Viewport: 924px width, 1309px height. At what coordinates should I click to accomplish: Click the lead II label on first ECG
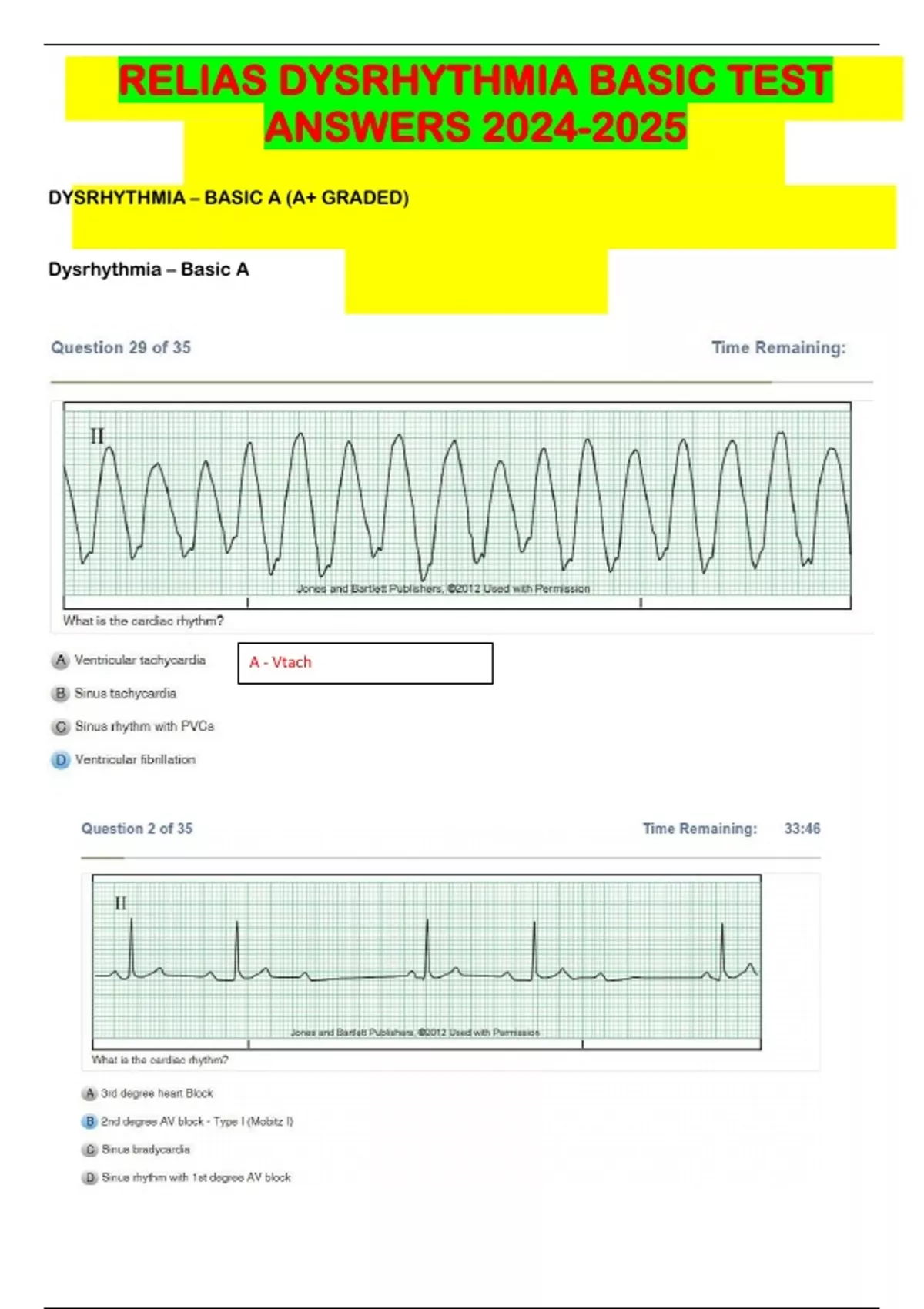pyautogui.click(x=97, y=437)
